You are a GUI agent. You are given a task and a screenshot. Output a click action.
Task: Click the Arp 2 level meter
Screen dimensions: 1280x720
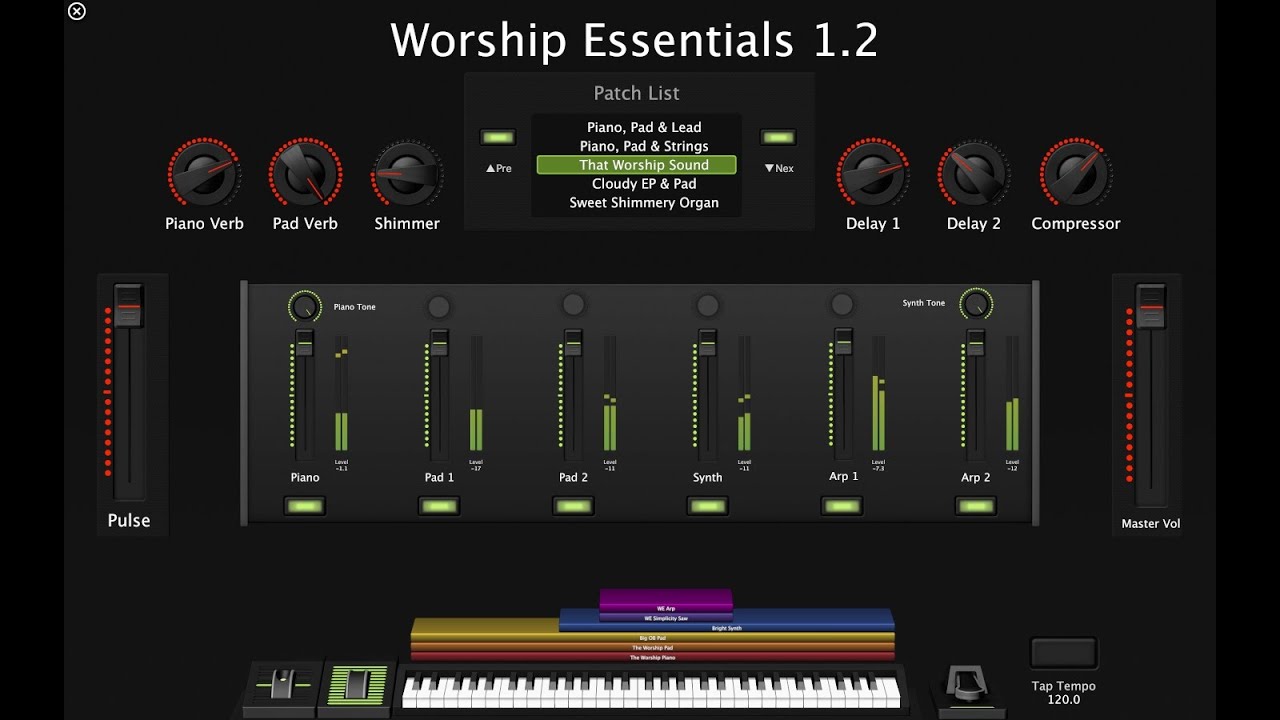pyautogui.click(x=1012, y=394)
